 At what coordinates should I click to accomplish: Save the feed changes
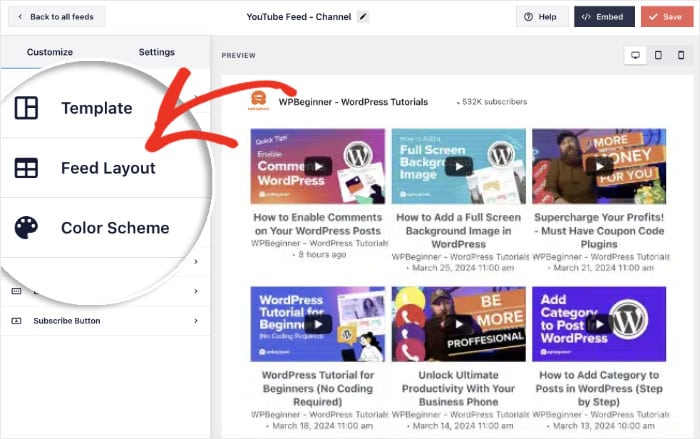coord(667,17)
